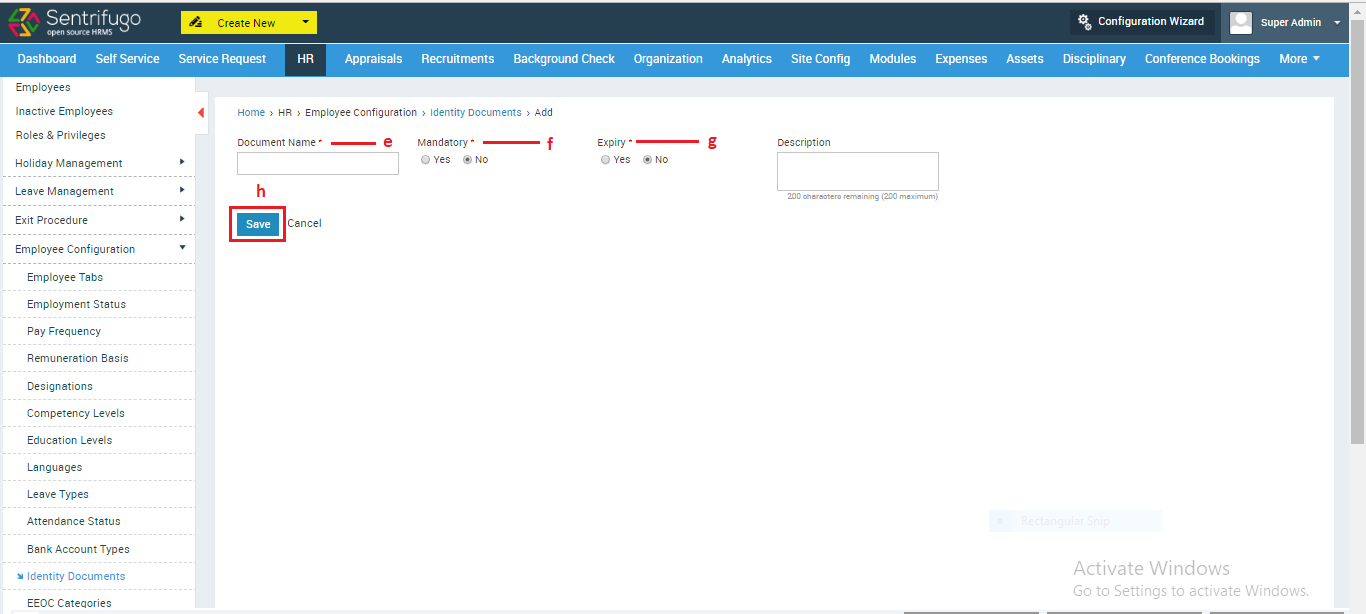Click into the Description text area
Viewport: 1366px width, 614px height.
858,171
